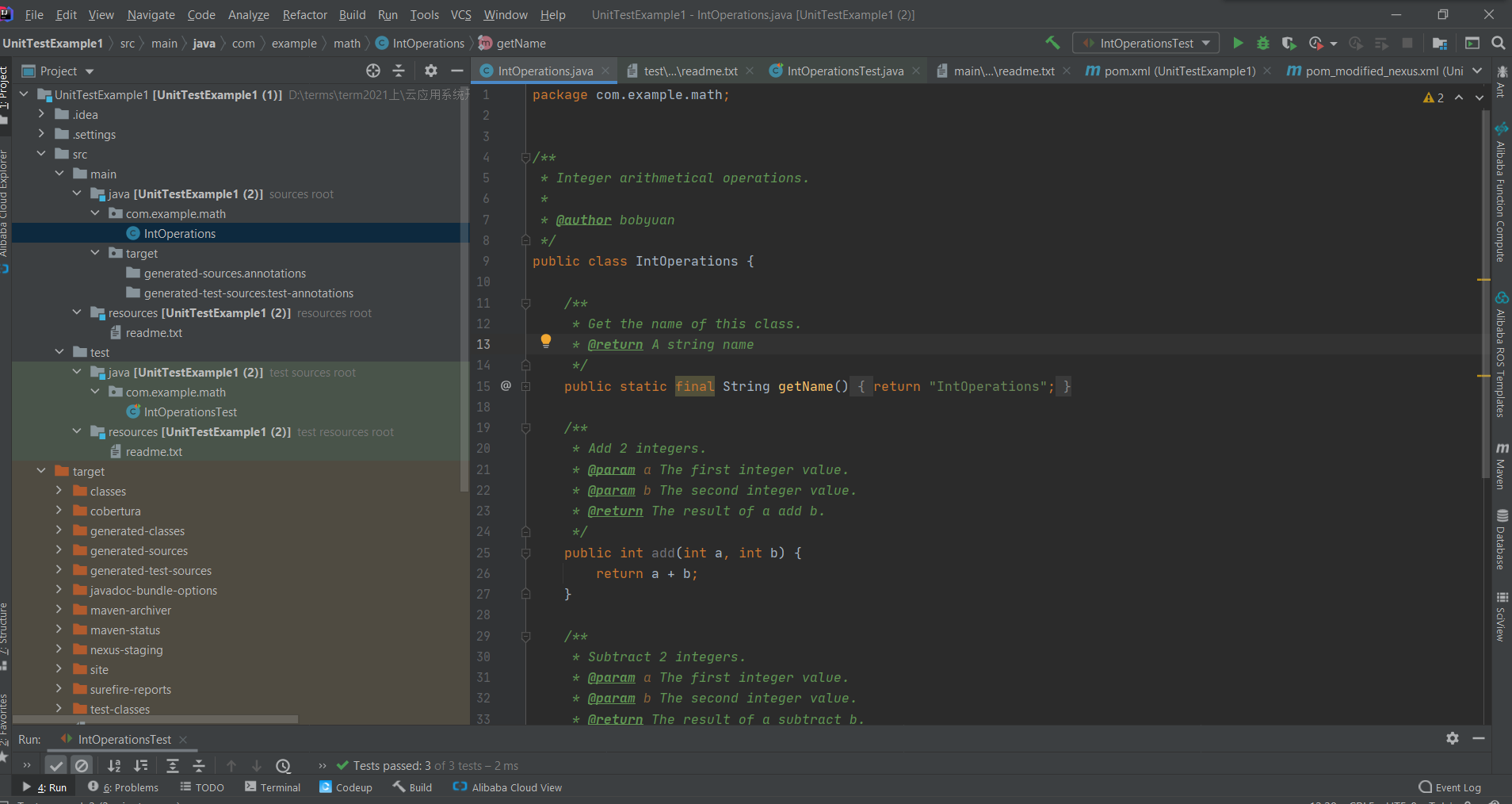Sort test results by duration
Image resolution: width=1512 pixels, height=804 pixels.
140,765
